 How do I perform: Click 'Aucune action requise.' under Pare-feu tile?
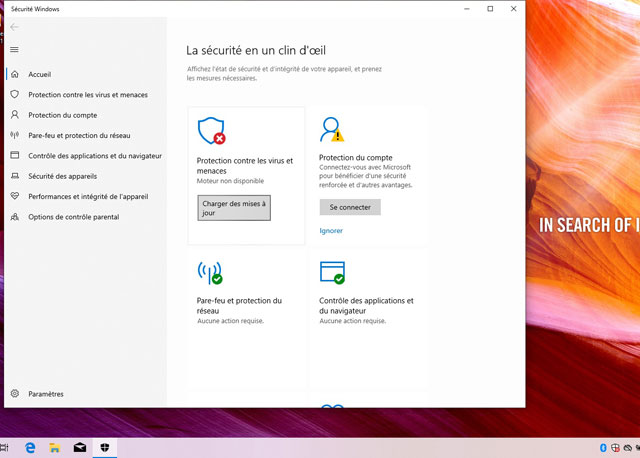[x=230, y=321]
